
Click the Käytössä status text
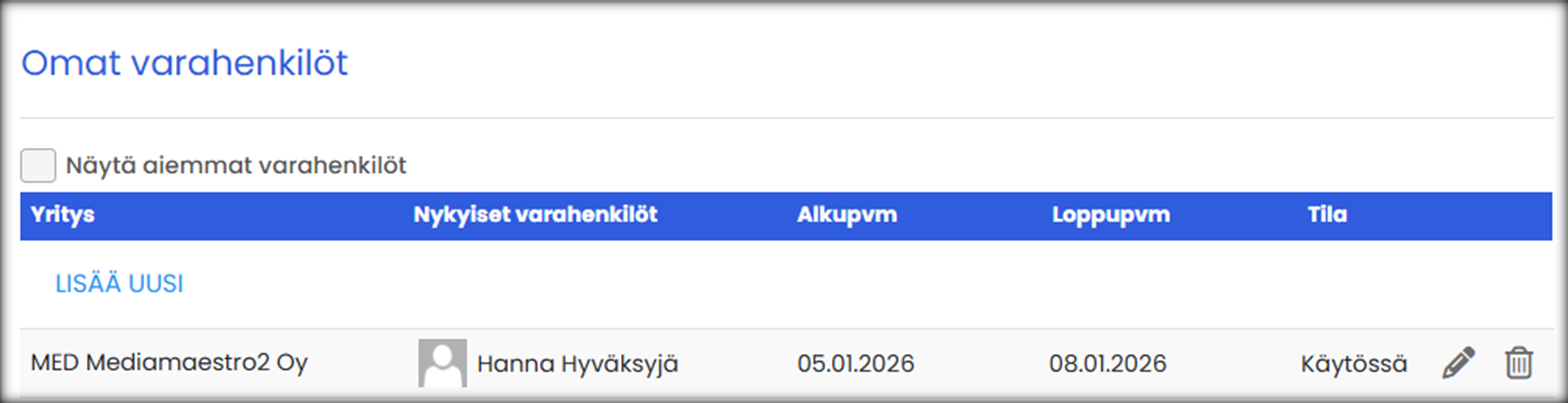coord(1354,363)
